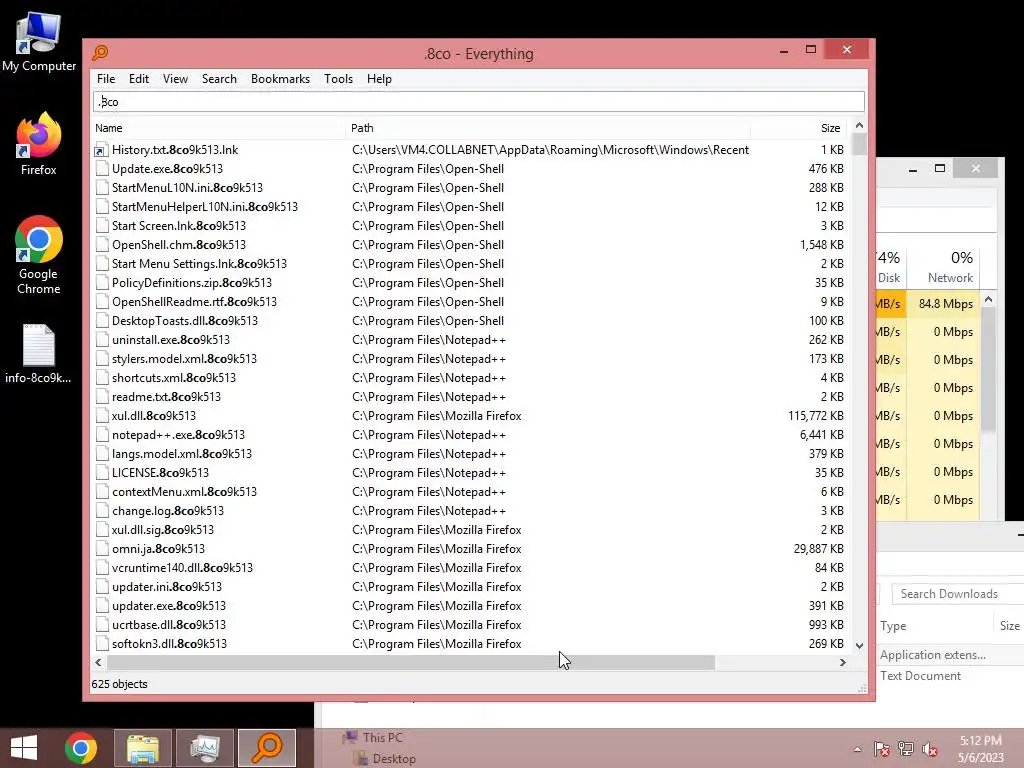The width and height of the screenshot is (1024, 768).
Task: Select vcruntime140.dll.8co9k513 row
Action: pyautogui.click(x=470, y=568)
